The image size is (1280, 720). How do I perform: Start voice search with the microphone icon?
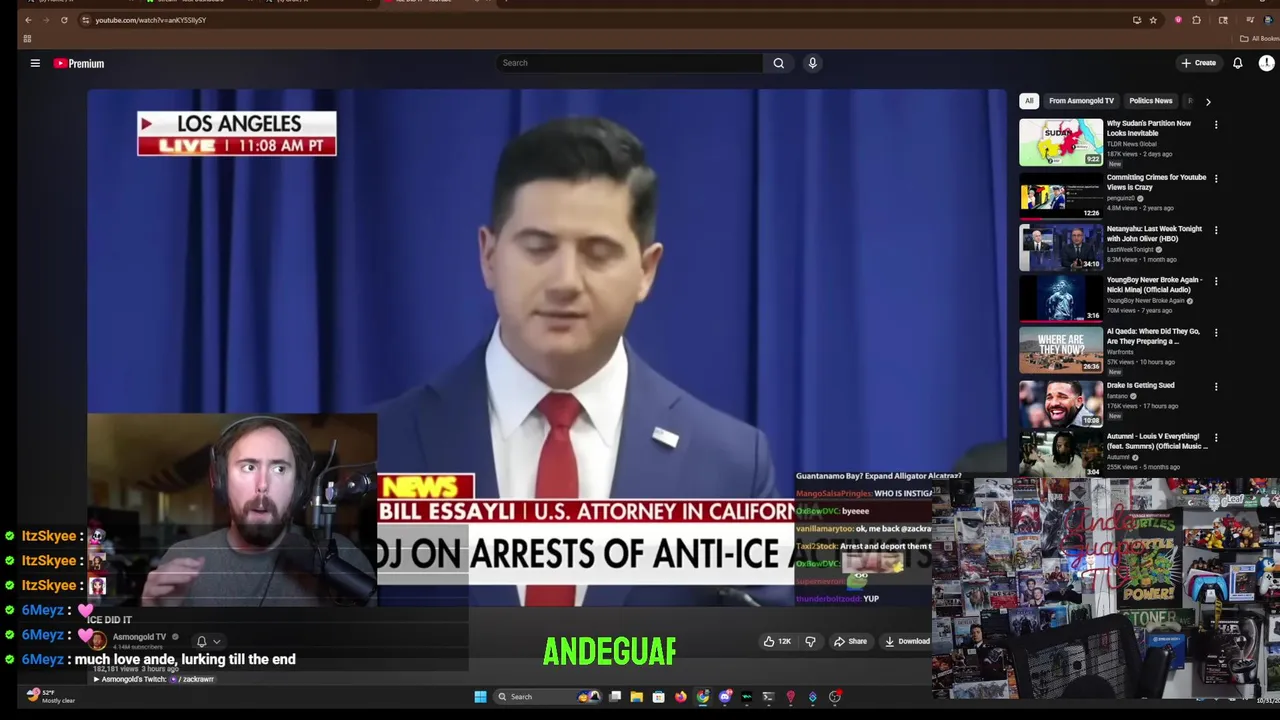(x=812, y=63)
